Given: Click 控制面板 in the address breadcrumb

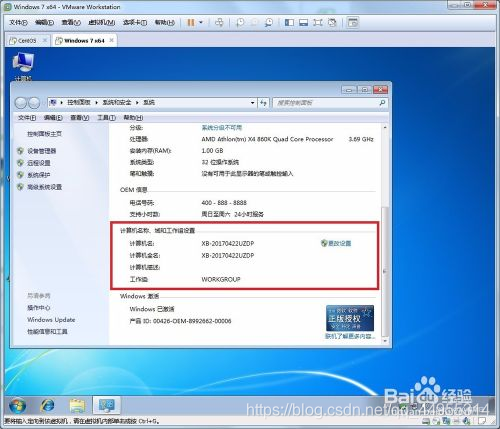Looking at the screenshot, I should [79, 102].
